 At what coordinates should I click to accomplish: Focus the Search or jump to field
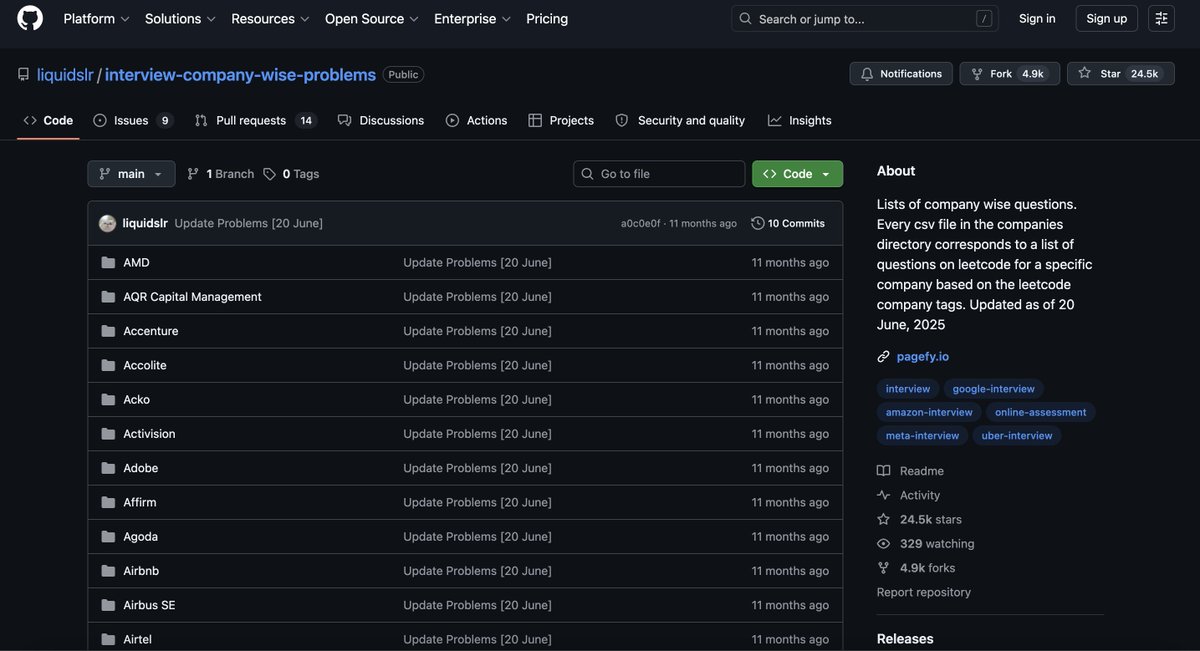click(x=865, y=18)
